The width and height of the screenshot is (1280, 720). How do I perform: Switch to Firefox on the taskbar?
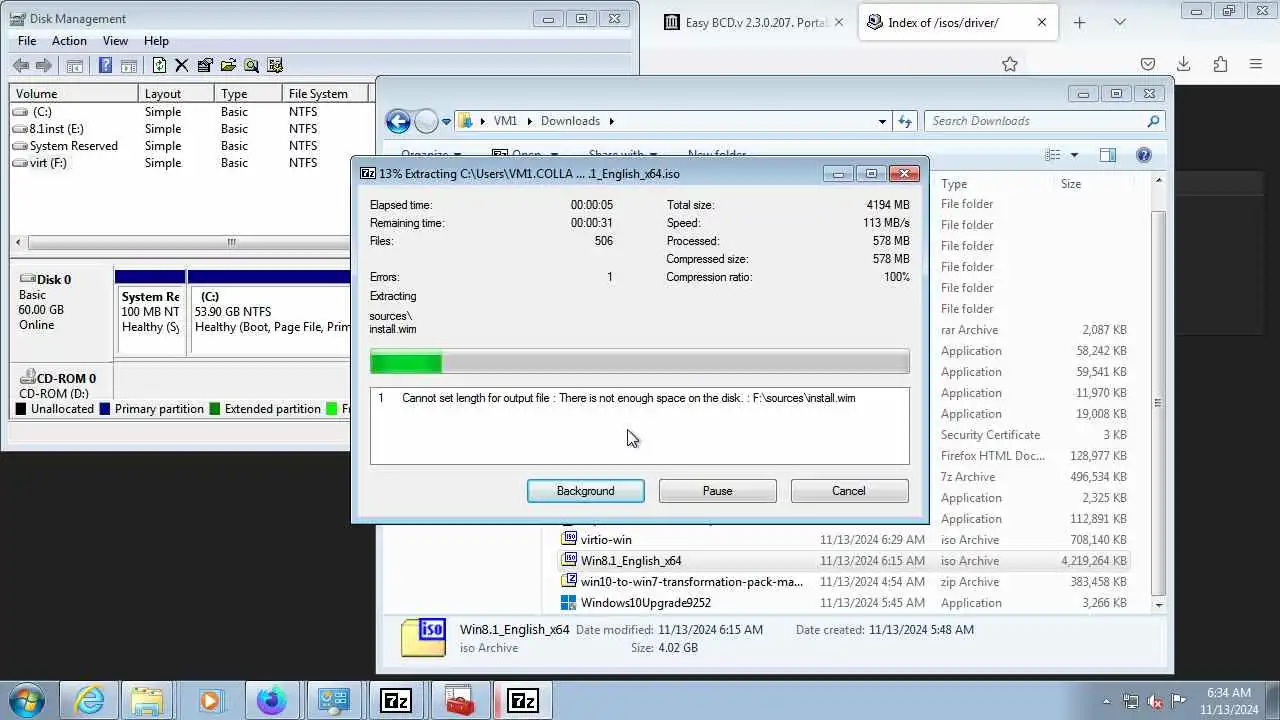271,700
